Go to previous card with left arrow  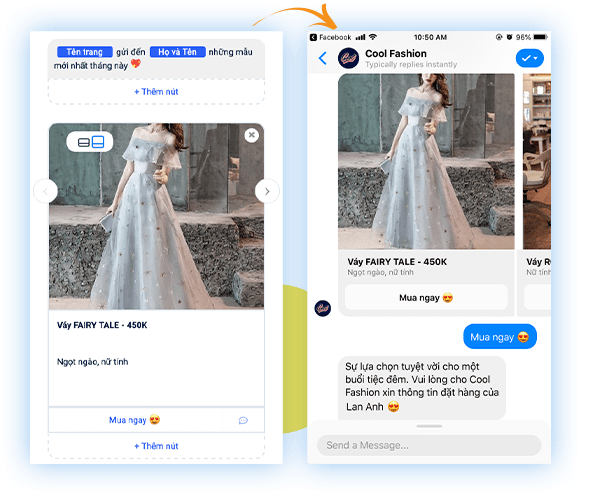coord(46,191)
